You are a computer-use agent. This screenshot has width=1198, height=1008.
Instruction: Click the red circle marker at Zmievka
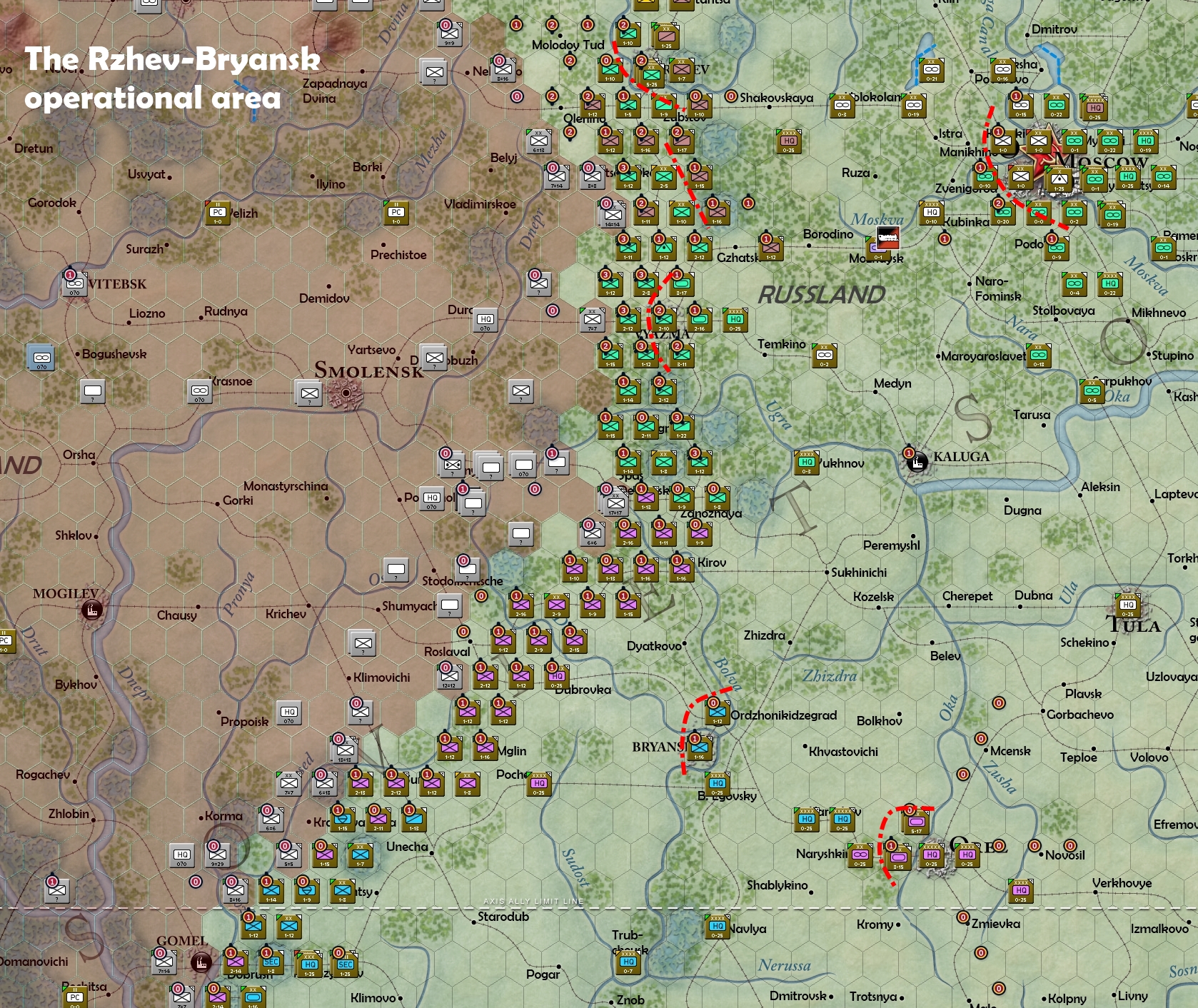pos(963,917)
